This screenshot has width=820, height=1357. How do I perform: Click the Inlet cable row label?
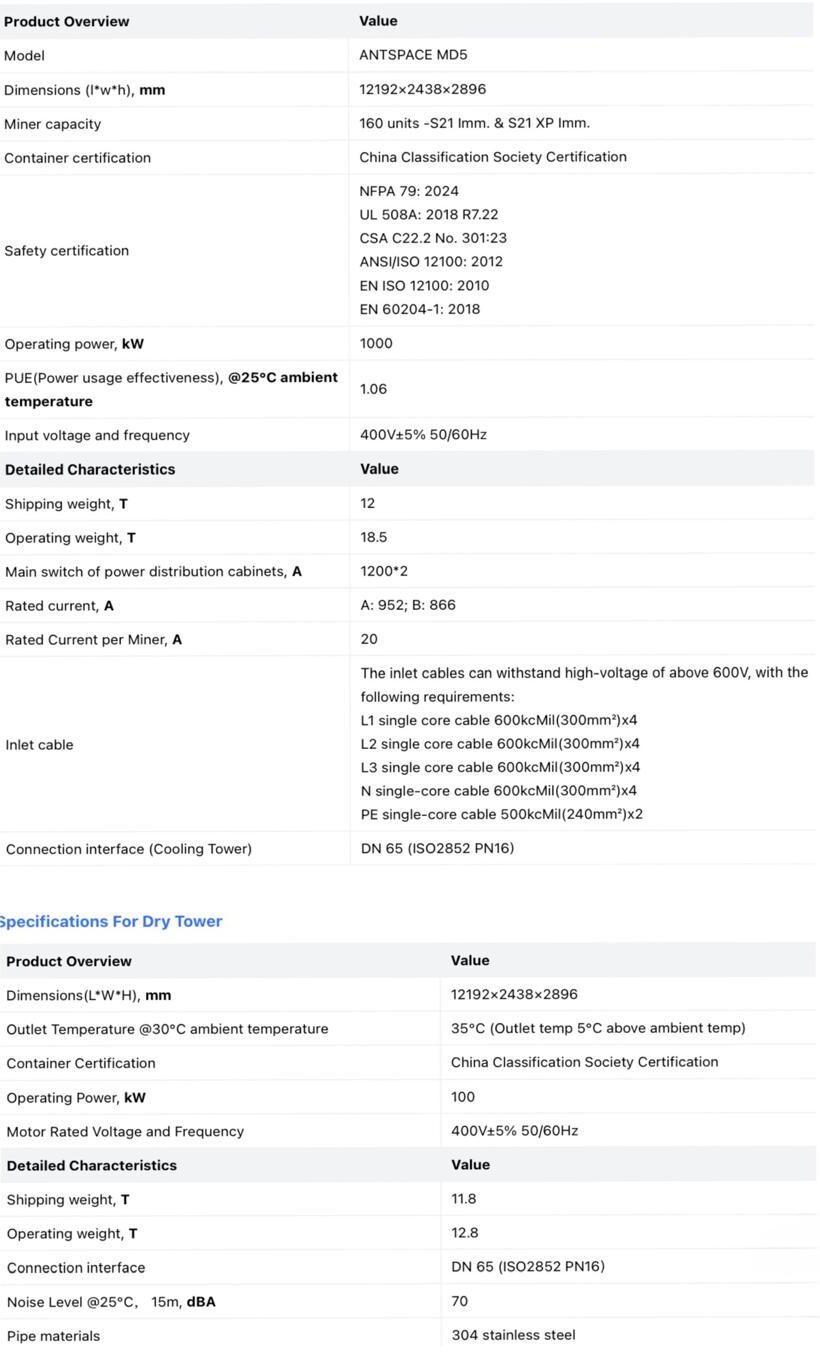39,745
